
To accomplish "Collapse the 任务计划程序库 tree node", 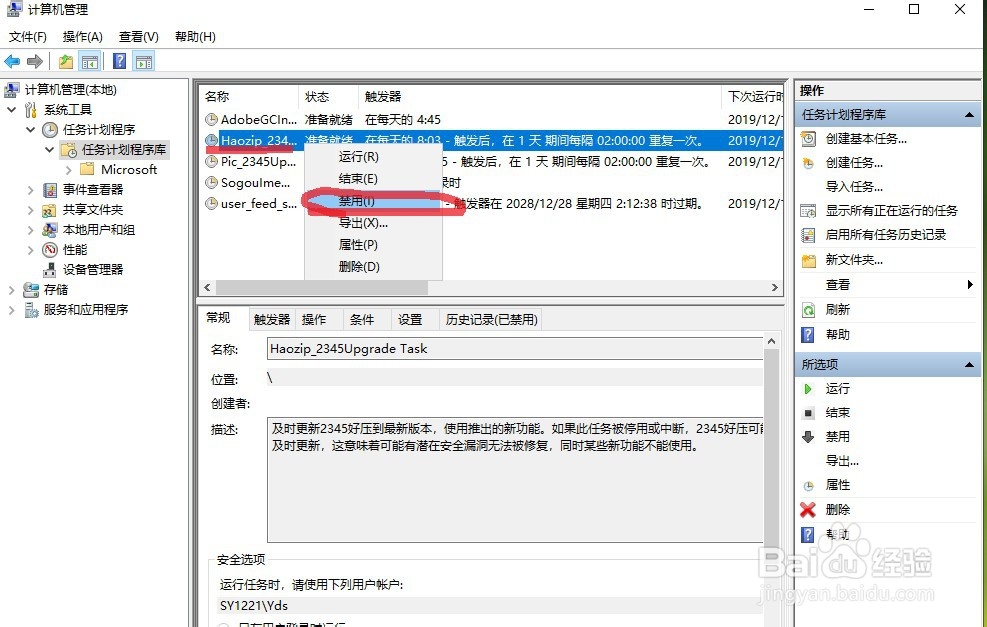I will [x=49, y=150].
